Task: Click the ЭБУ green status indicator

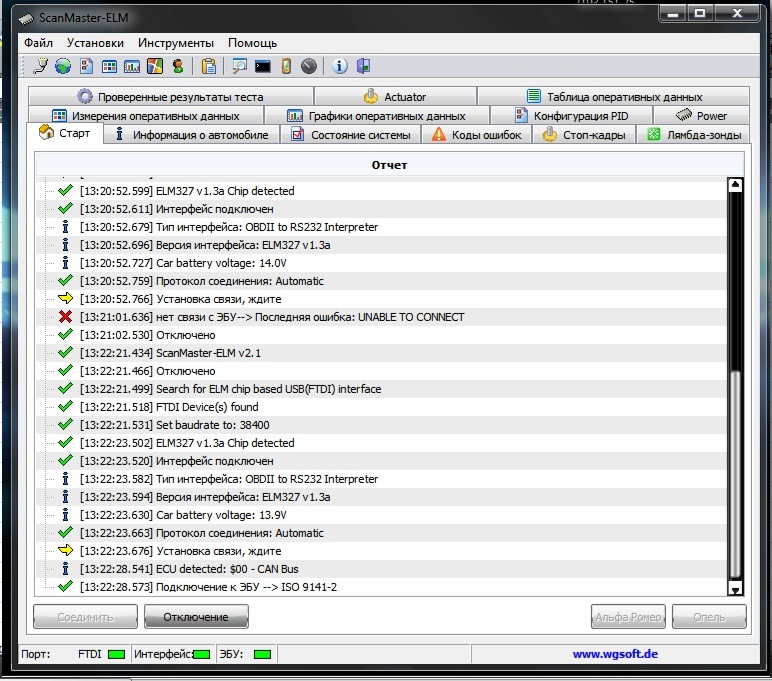Action: 262,654
